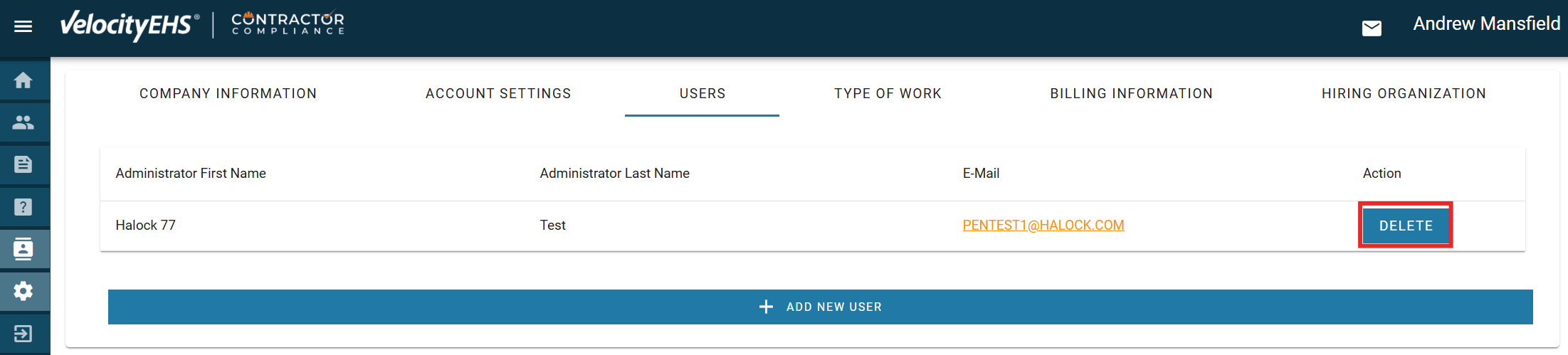The height and width of the screenshot is (355, 1568).
Task: Open the documents sidebar icon
Action: (x=23, y=165)
